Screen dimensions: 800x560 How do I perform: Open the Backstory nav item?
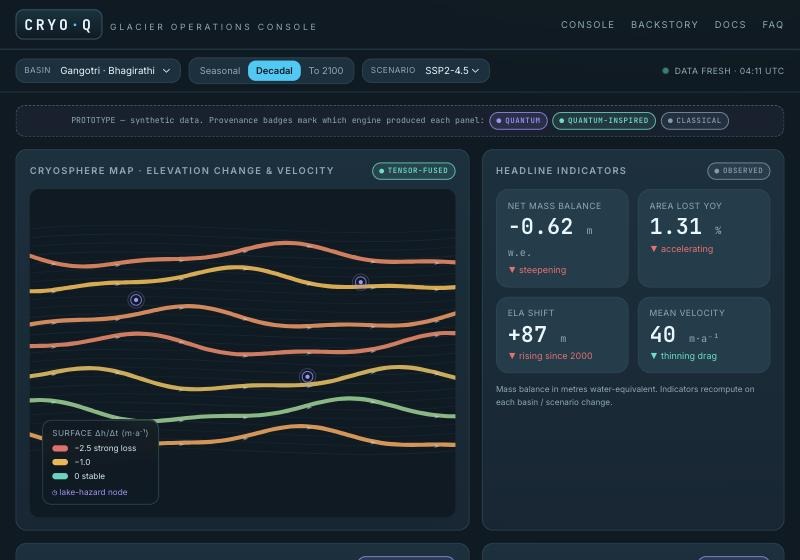(664, 24)
